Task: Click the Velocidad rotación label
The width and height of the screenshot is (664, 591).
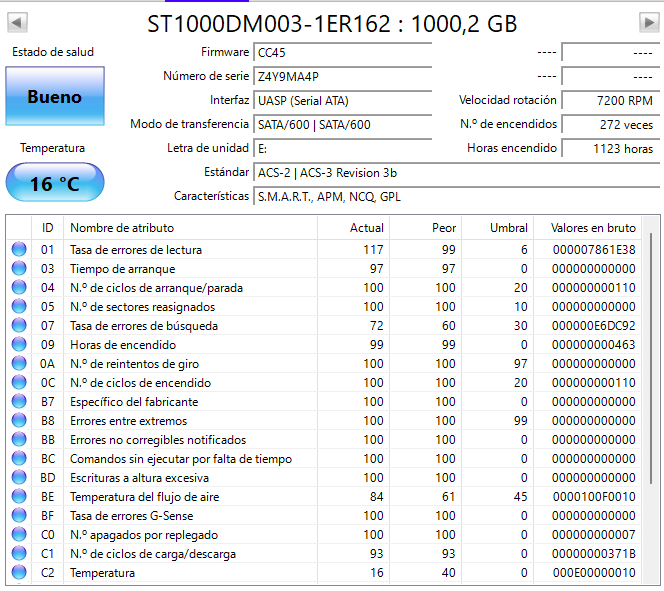Action: coord(508,100)
